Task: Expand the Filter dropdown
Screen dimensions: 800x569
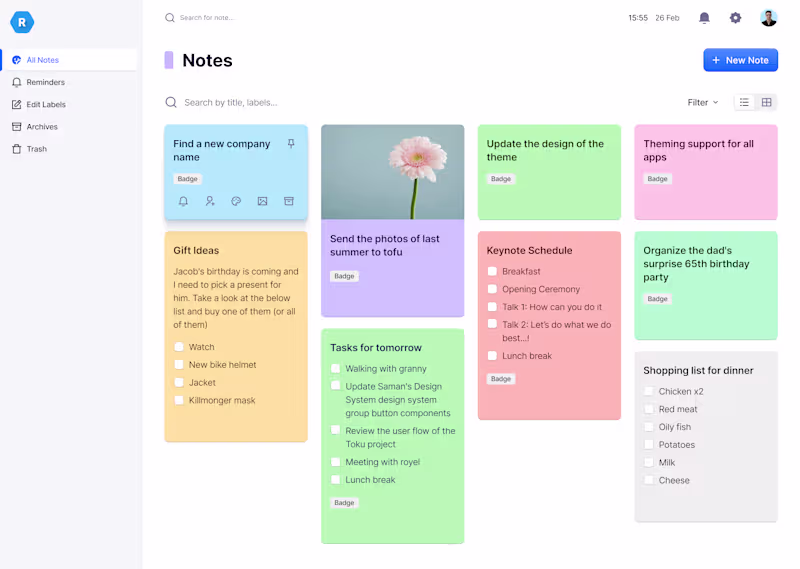Action: click(703, 102)
